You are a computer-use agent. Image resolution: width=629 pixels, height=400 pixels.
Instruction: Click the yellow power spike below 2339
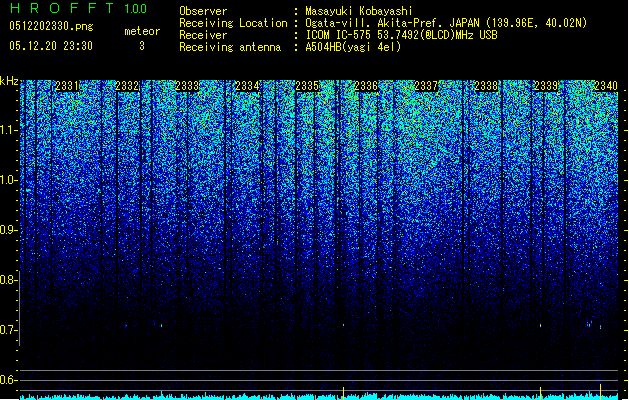tap(540, 393)
